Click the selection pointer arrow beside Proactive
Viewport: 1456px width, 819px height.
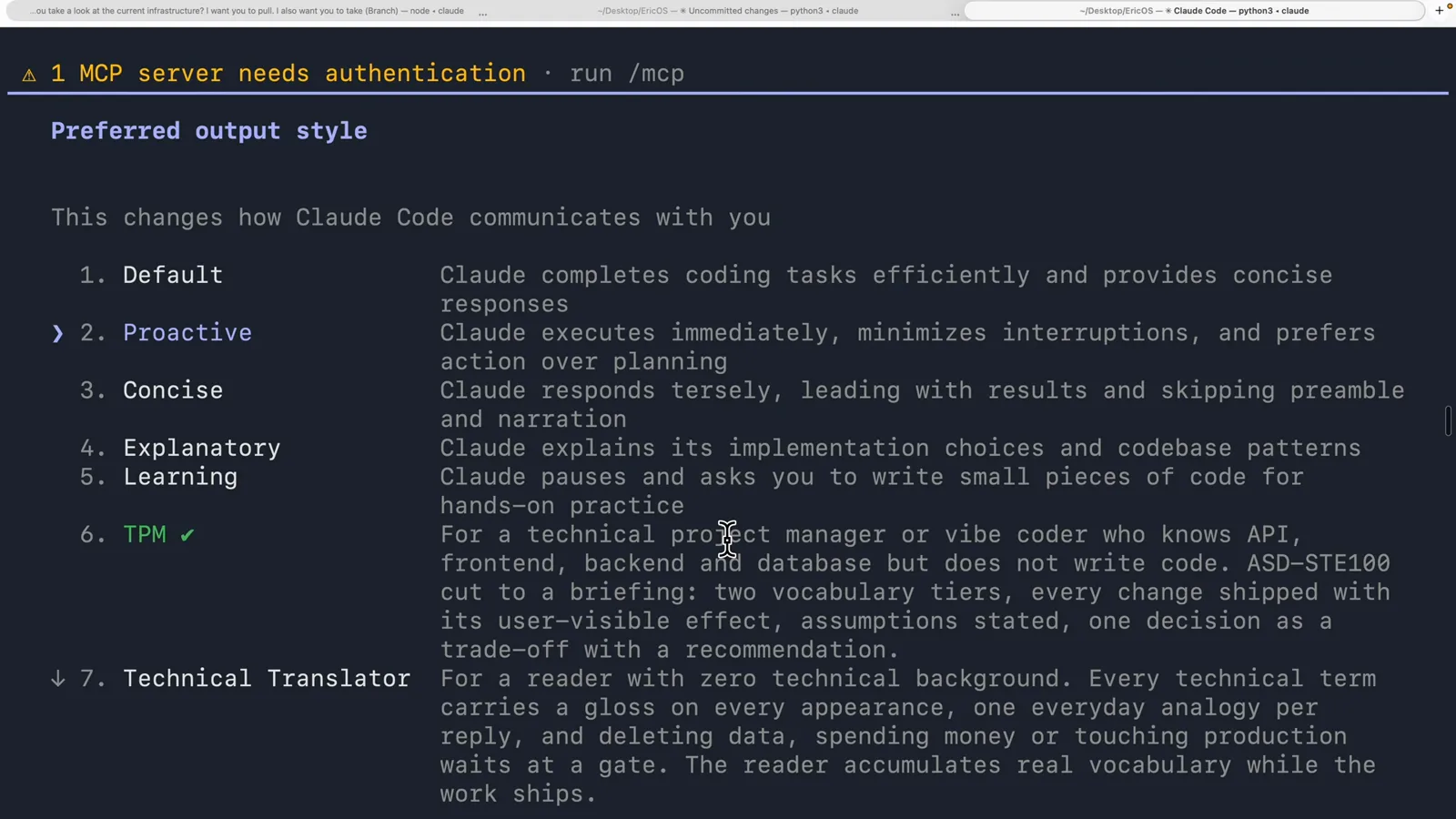pyautogui.click(x=58, y=333)
